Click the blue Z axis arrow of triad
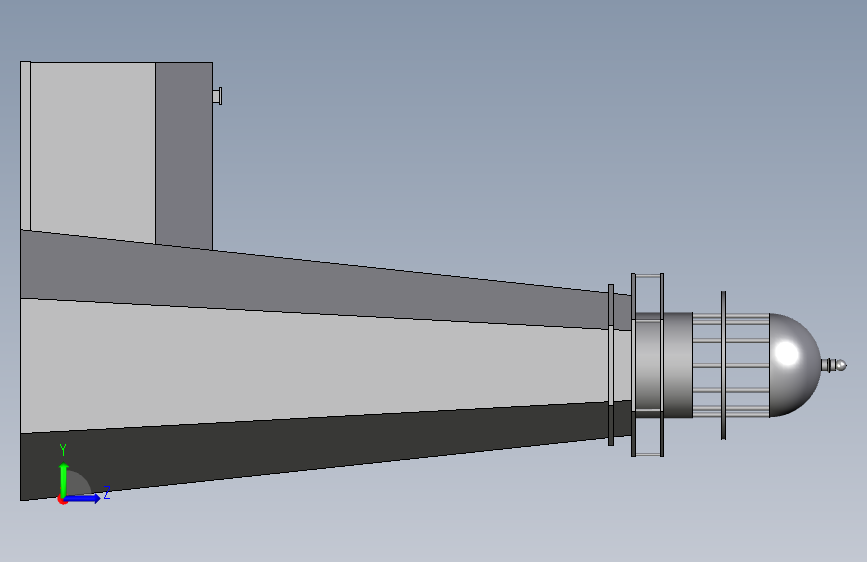The width and height of the screenshot is (867, 562). point(83,498)
